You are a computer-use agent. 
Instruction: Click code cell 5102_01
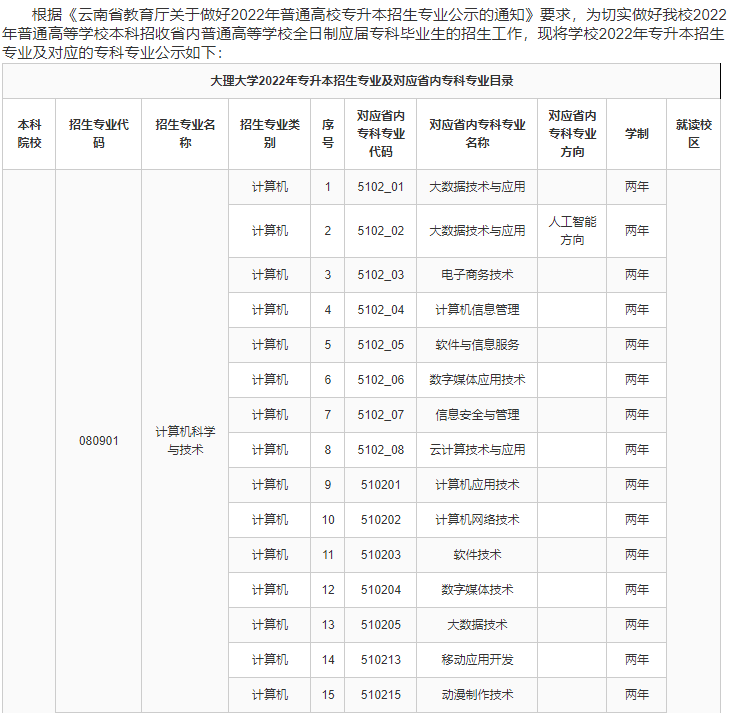381,187
